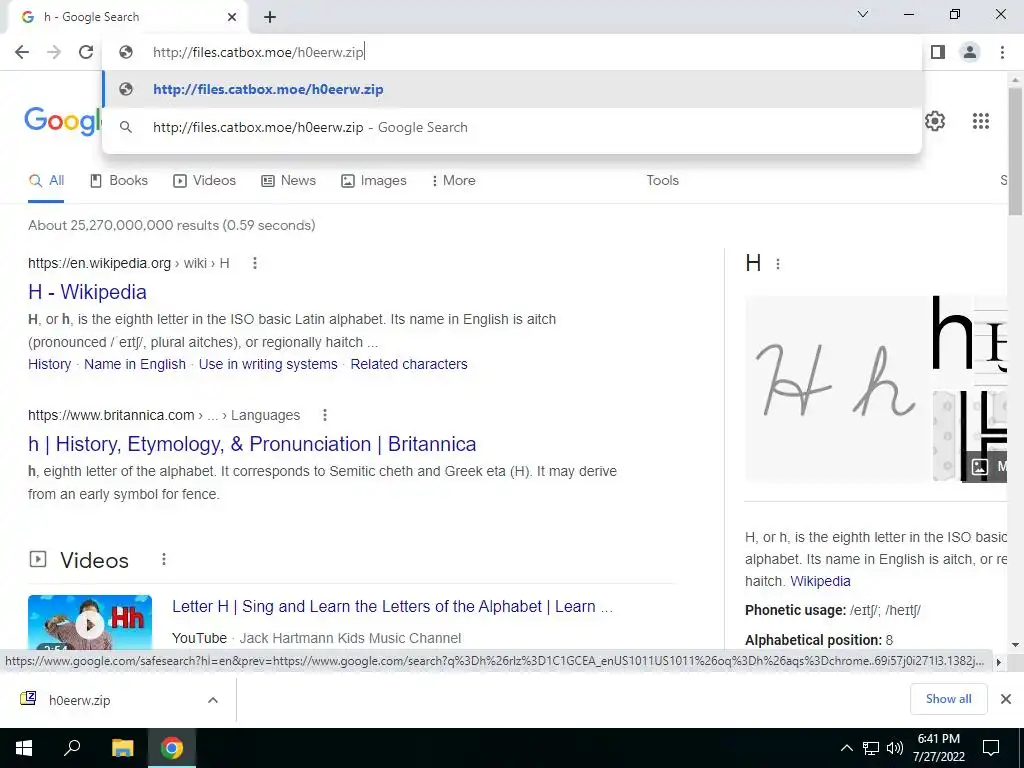Open the Chrome profile avatar
The height and width of the screenshot is (768, 1024).
point(970,52)
